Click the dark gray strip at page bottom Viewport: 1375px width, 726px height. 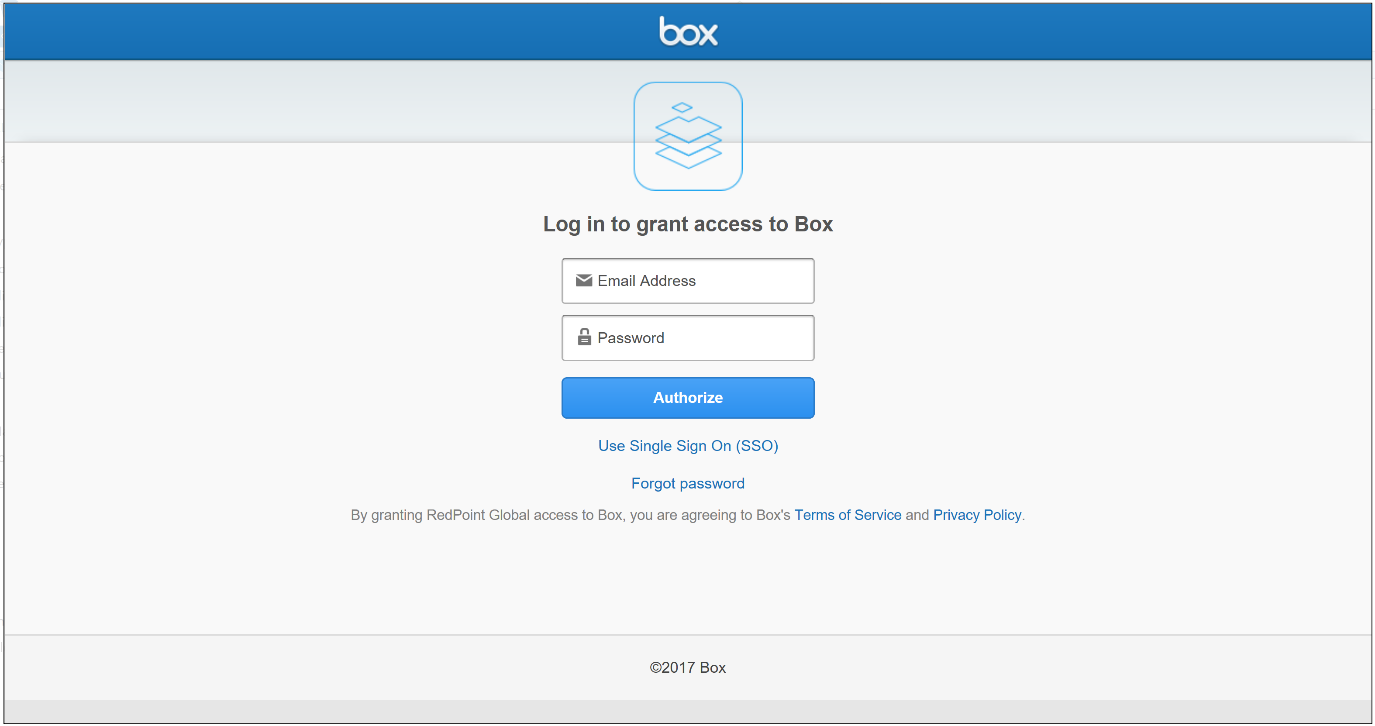click(688, 711)
